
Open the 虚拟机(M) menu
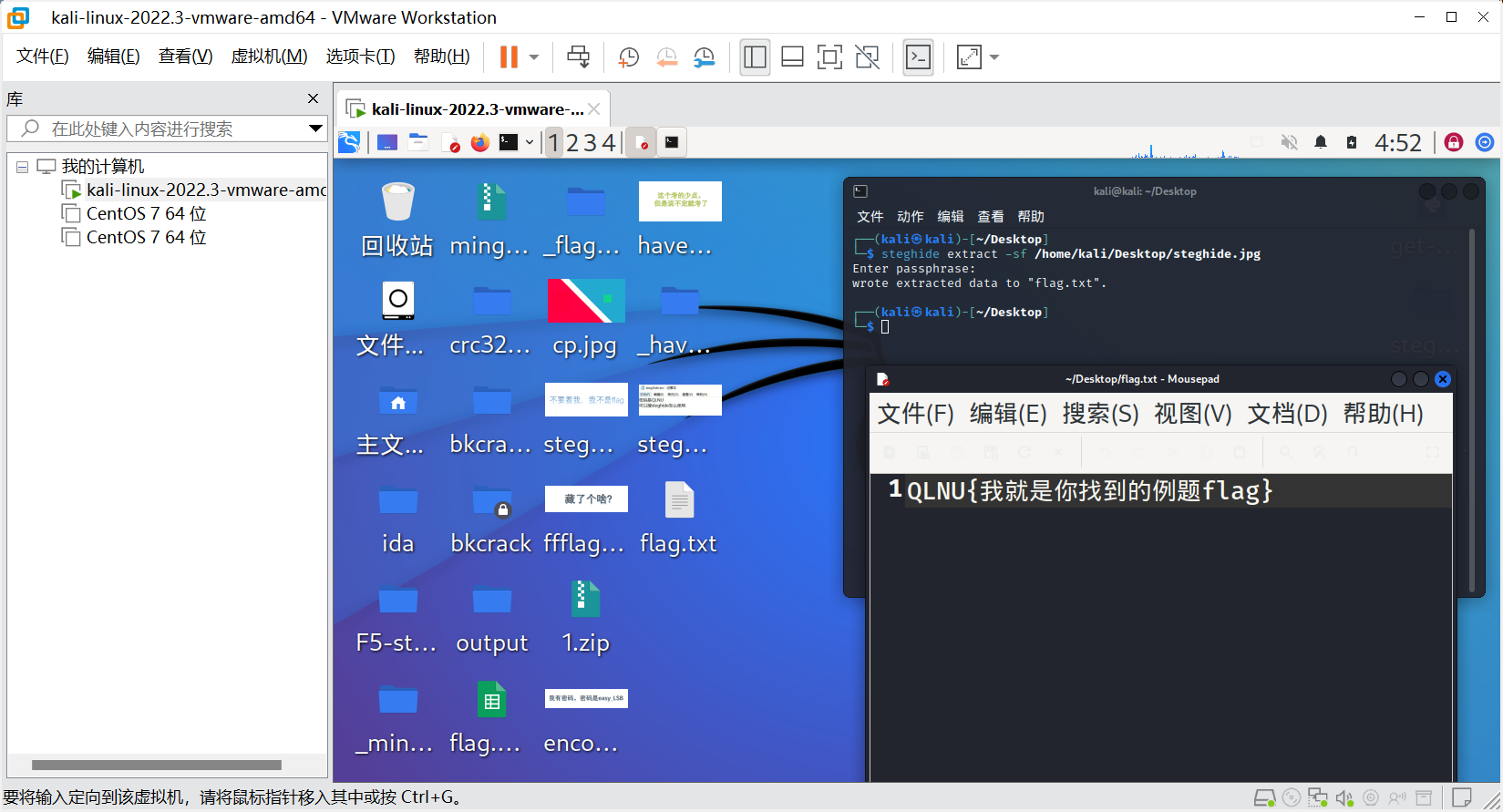pyautogui.click(x=269, y=57)
